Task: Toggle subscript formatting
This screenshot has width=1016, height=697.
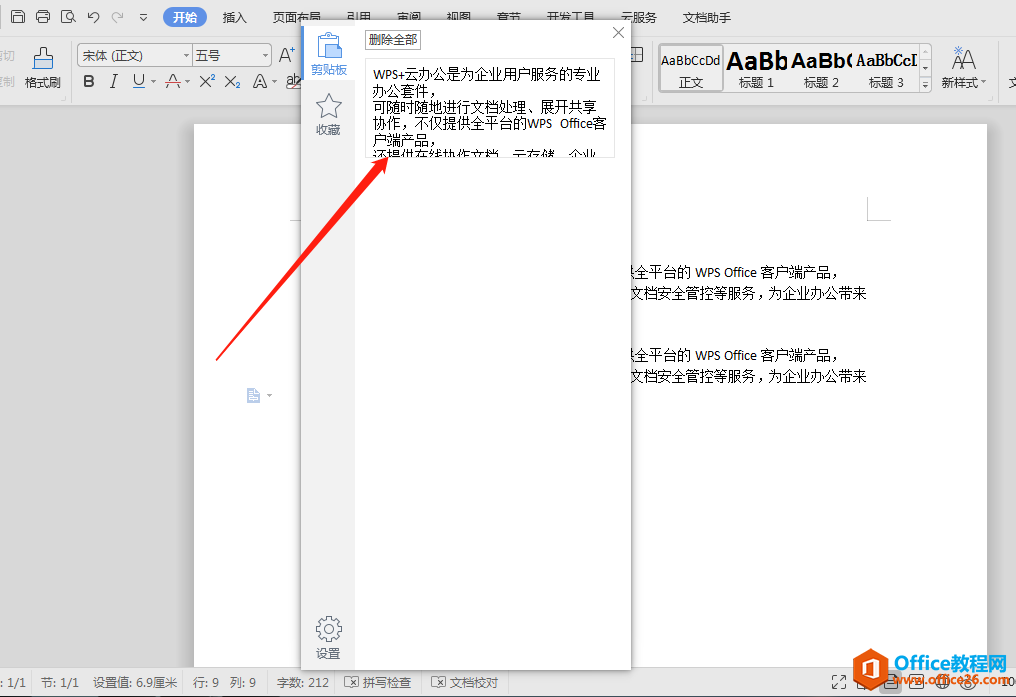Action: [x=233, y=82]
